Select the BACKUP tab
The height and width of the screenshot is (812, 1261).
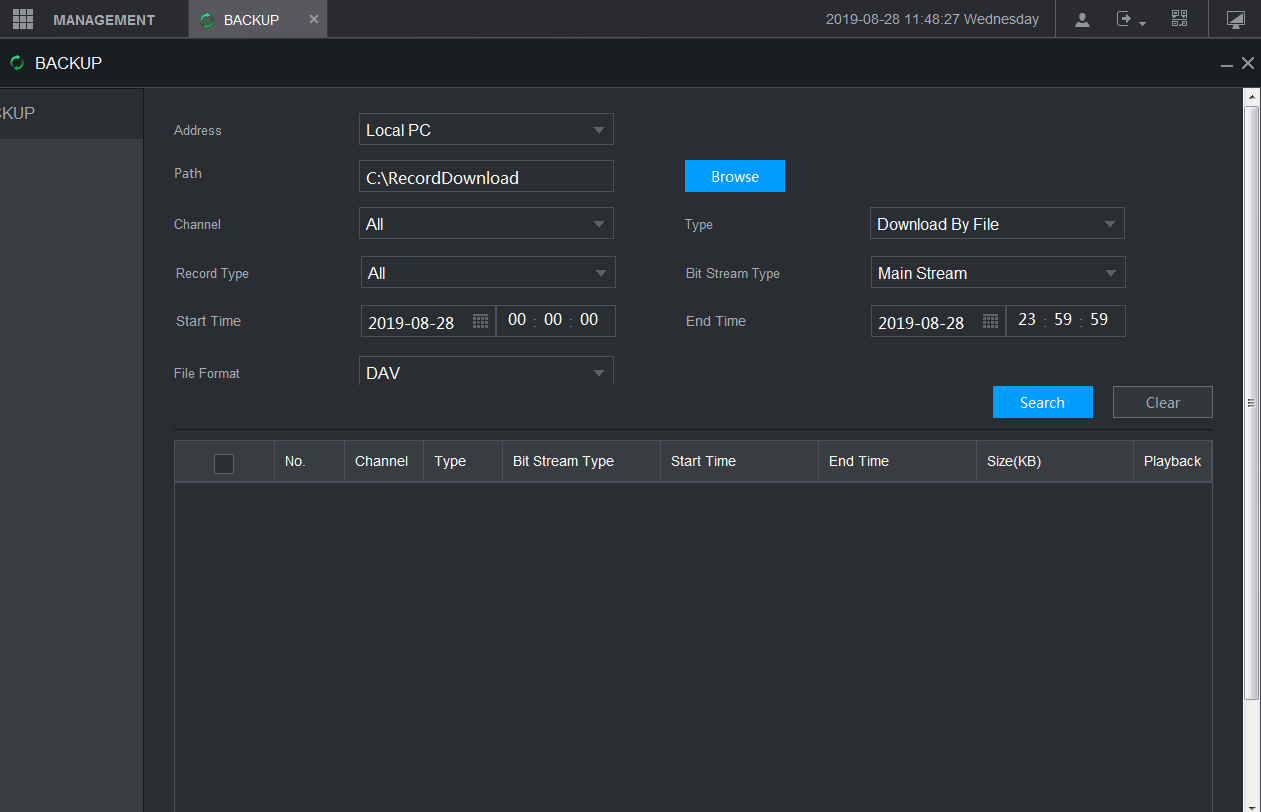pos(250,20)
